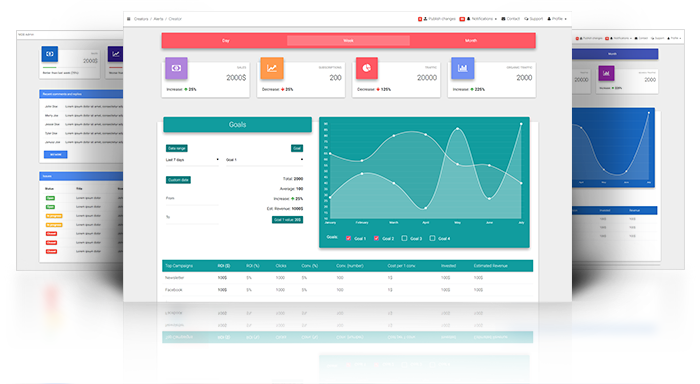Click the red Traffic pie chart icon
The image size is (700, 384).
click(x=367, y=68)
